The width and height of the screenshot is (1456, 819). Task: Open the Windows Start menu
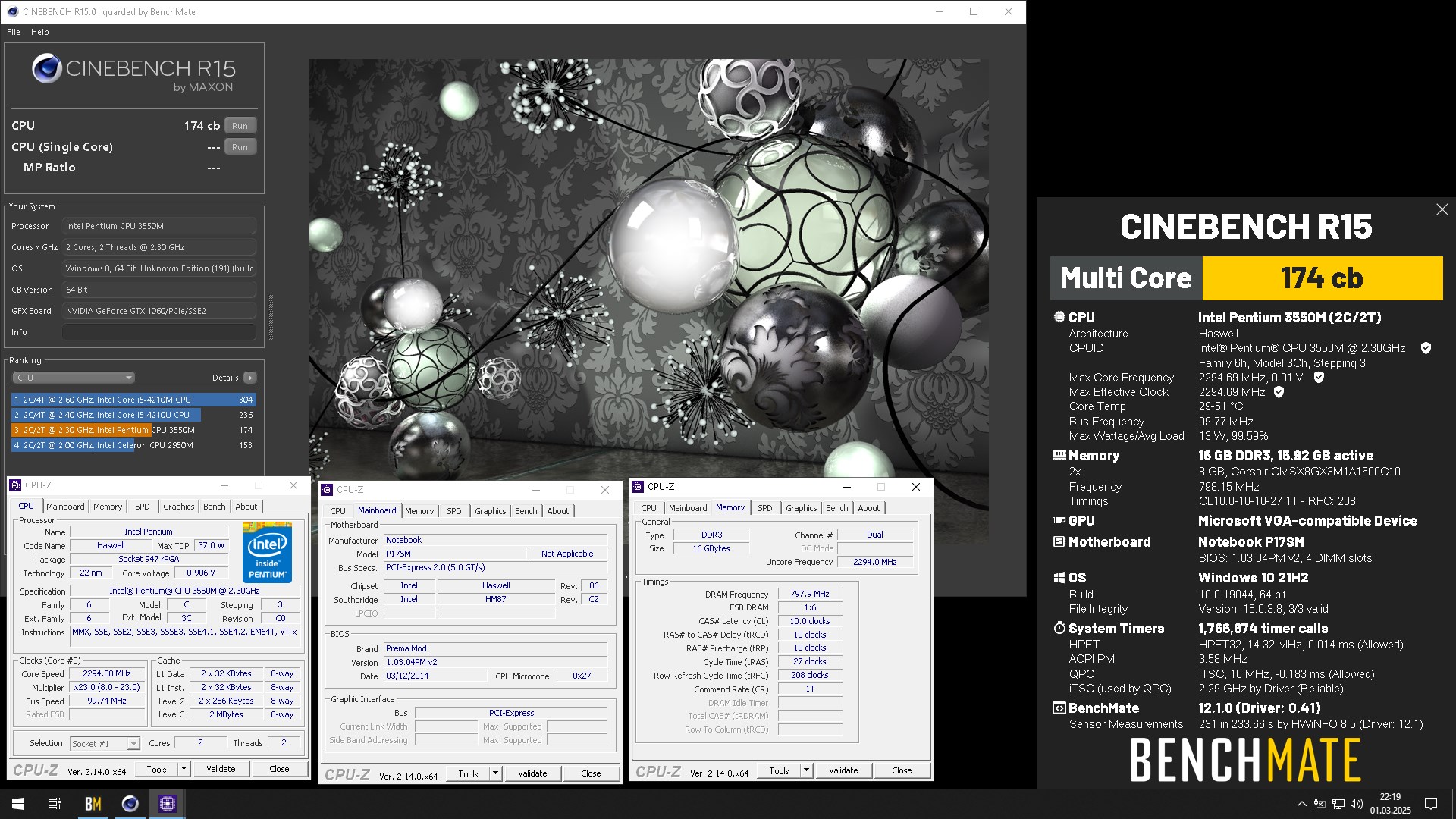18,804
